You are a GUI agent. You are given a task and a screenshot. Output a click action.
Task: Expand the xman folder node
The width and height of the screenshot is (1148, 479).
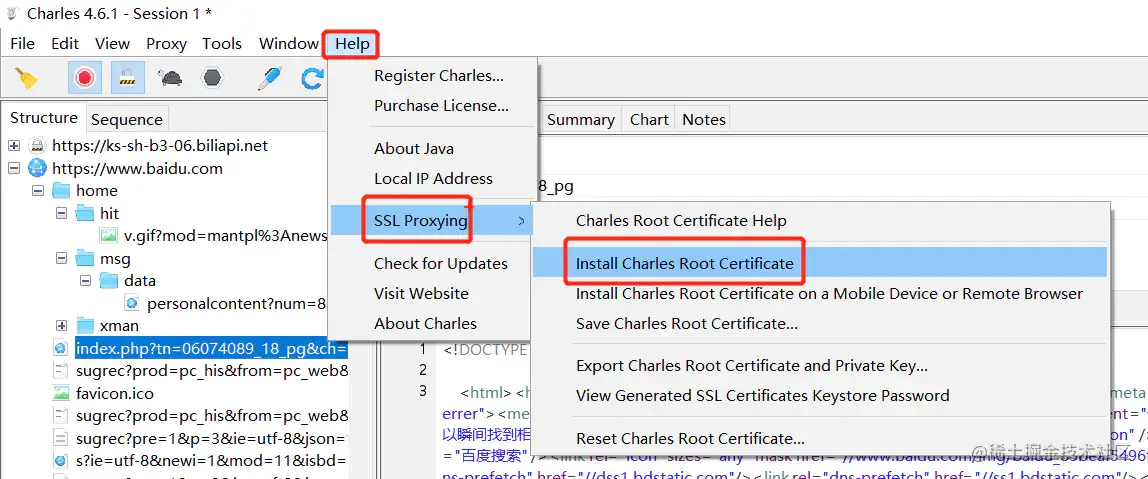[x=62, y=325]
